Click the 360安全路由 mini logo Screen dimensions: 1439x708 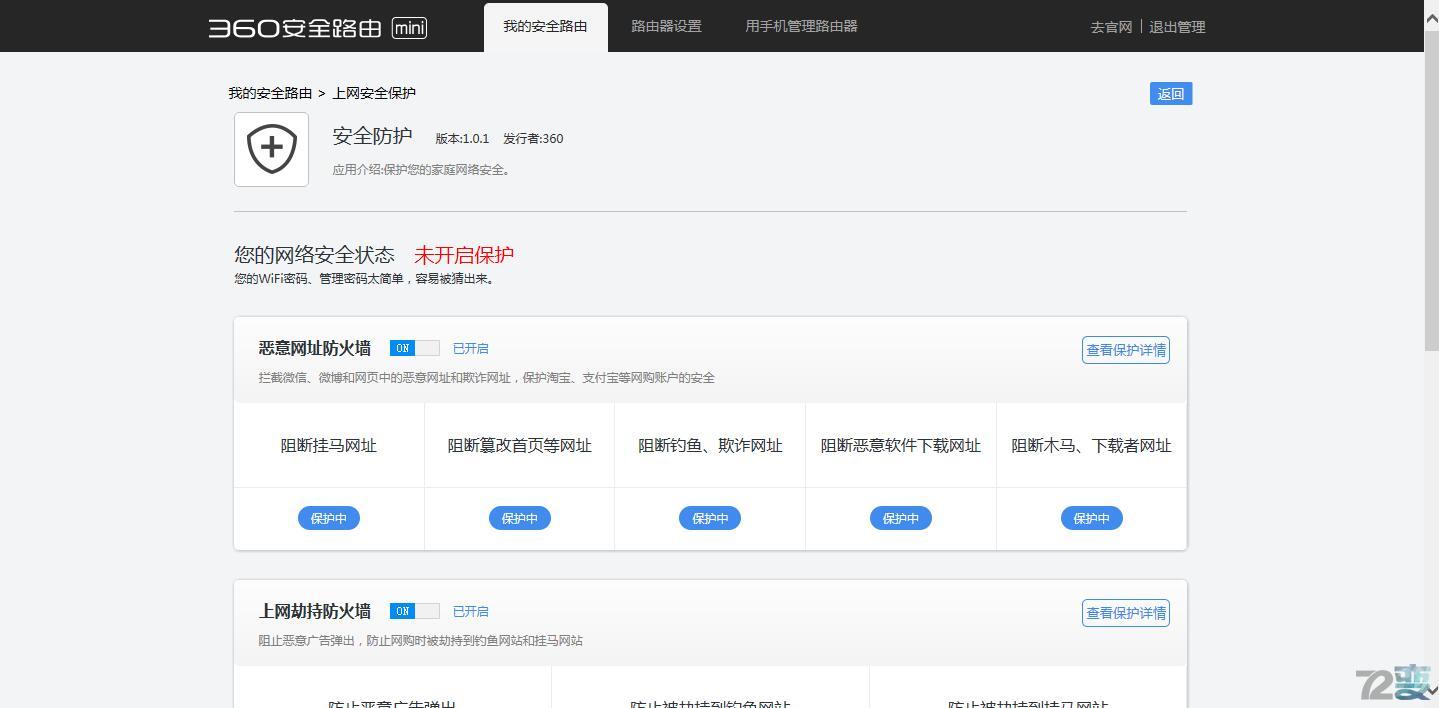point(316,27)
